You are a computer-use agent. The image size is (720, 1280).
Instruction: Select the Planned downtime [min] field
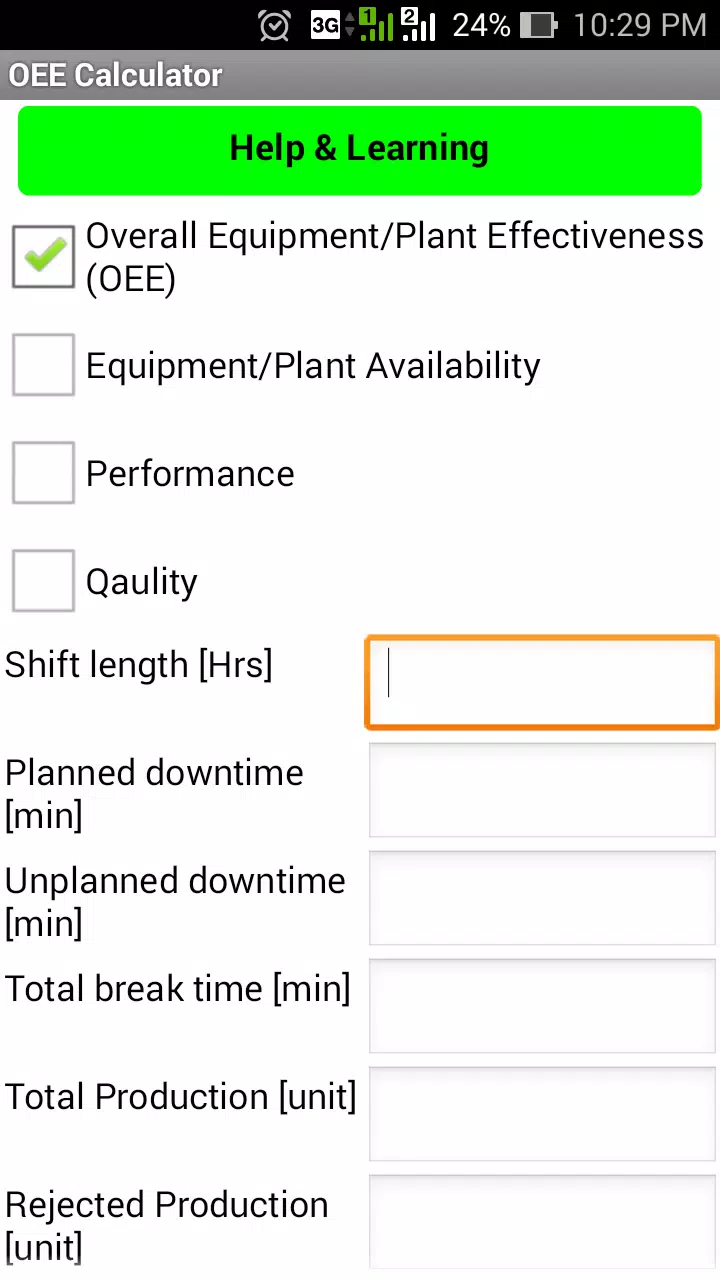542,790
